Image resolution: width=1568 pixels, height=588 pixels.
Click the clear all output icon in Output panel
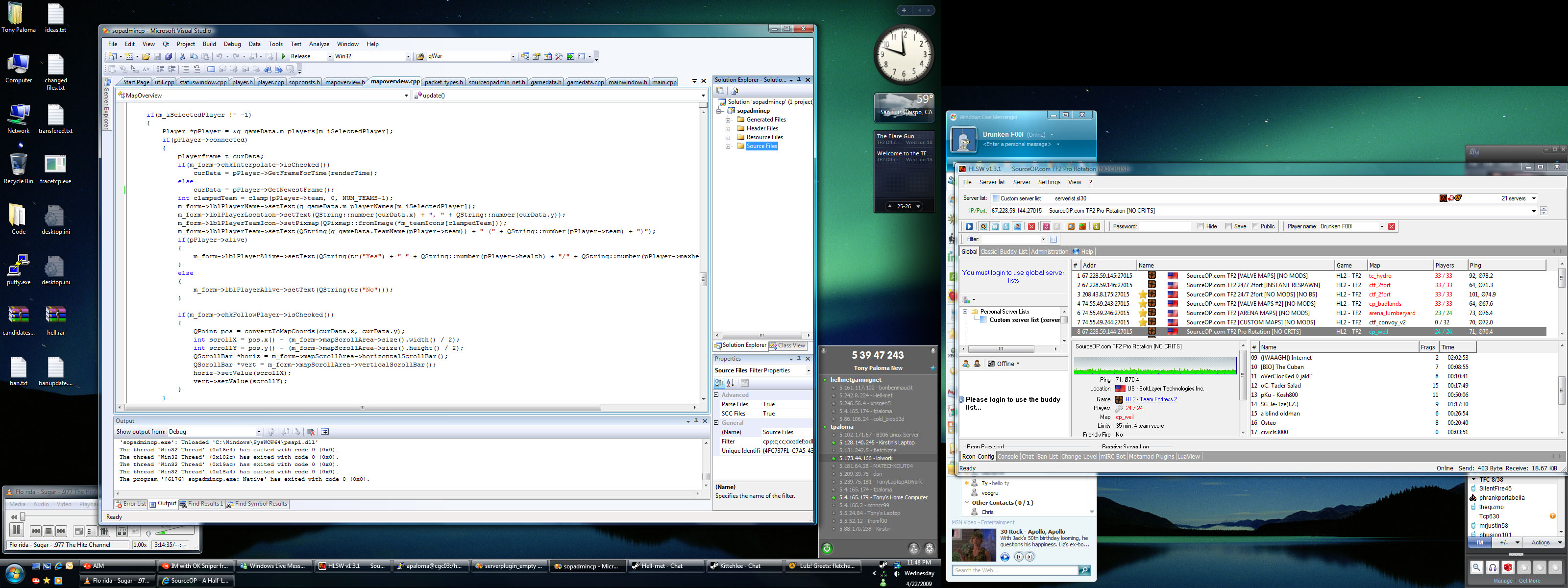tap(311, 432)
